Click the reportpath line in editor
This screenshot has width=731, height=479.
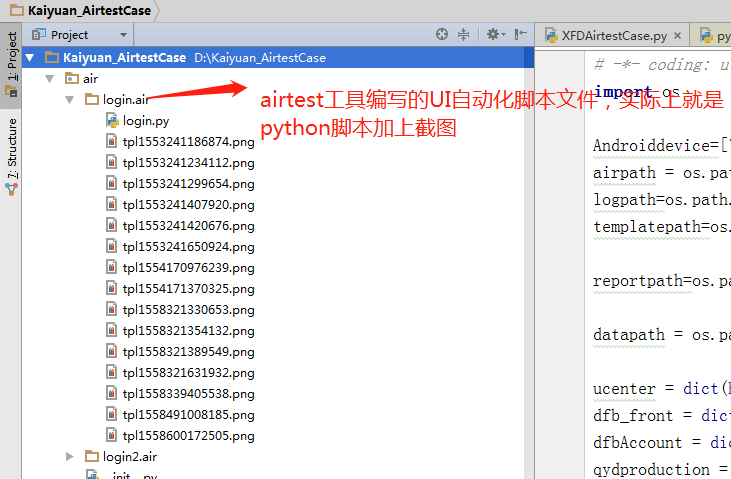pos(662,281)
